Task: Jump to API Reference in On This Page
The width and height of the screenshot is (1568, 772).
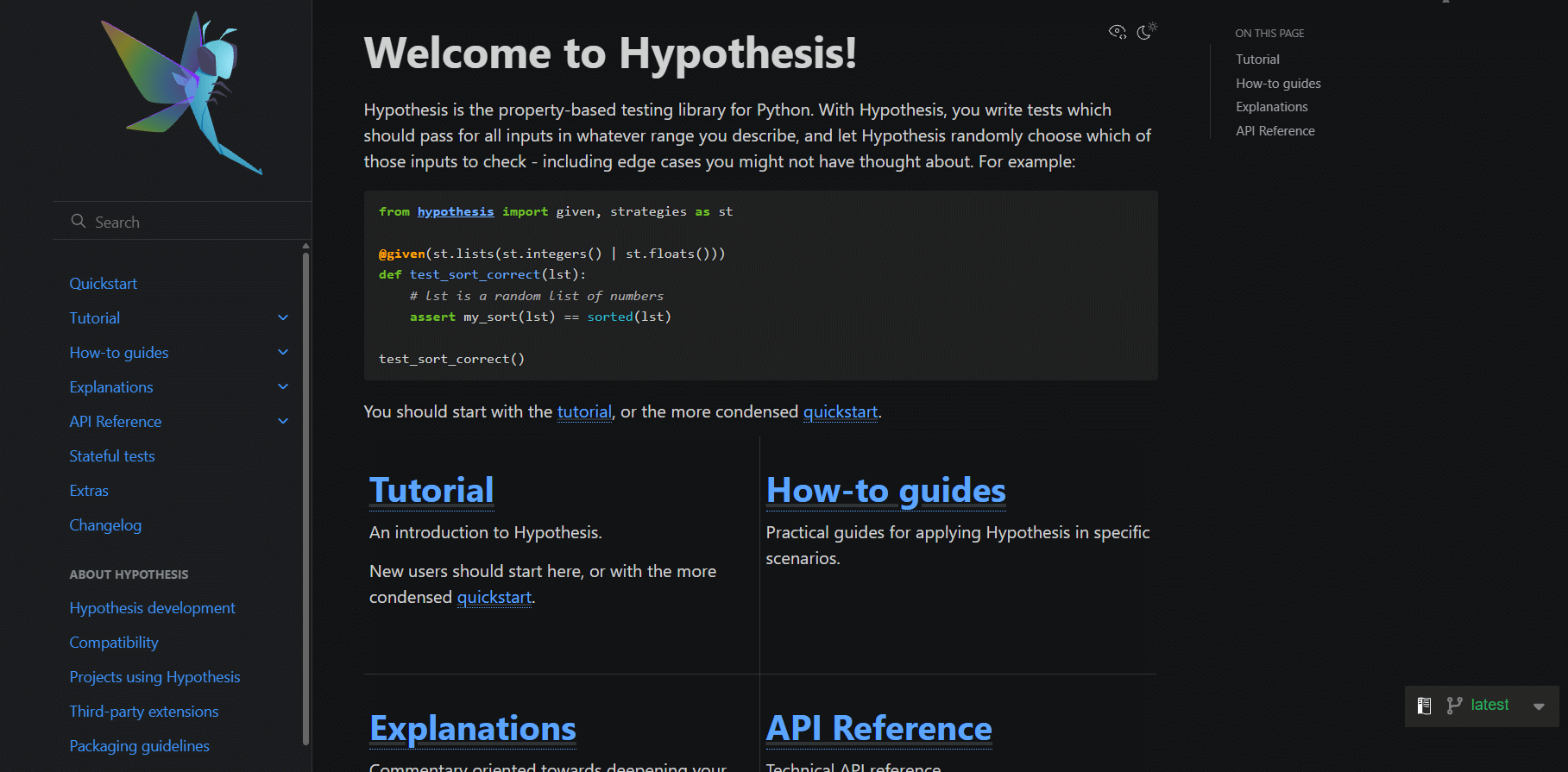Action: click(1275, 131)
